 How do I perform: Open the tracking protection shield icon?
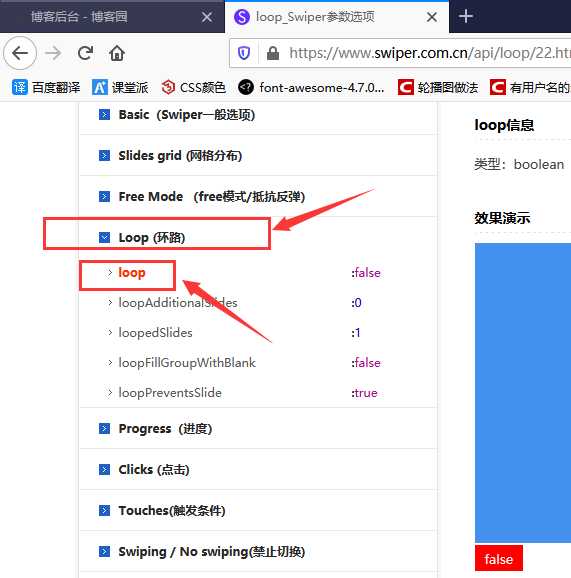(x=244, y=53)
